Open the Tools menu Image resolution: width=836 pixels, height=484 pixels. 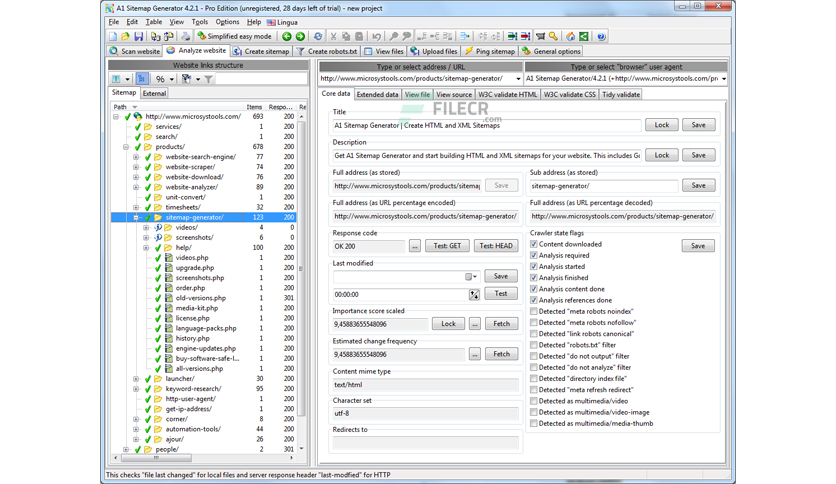click(x=199, y=22)
